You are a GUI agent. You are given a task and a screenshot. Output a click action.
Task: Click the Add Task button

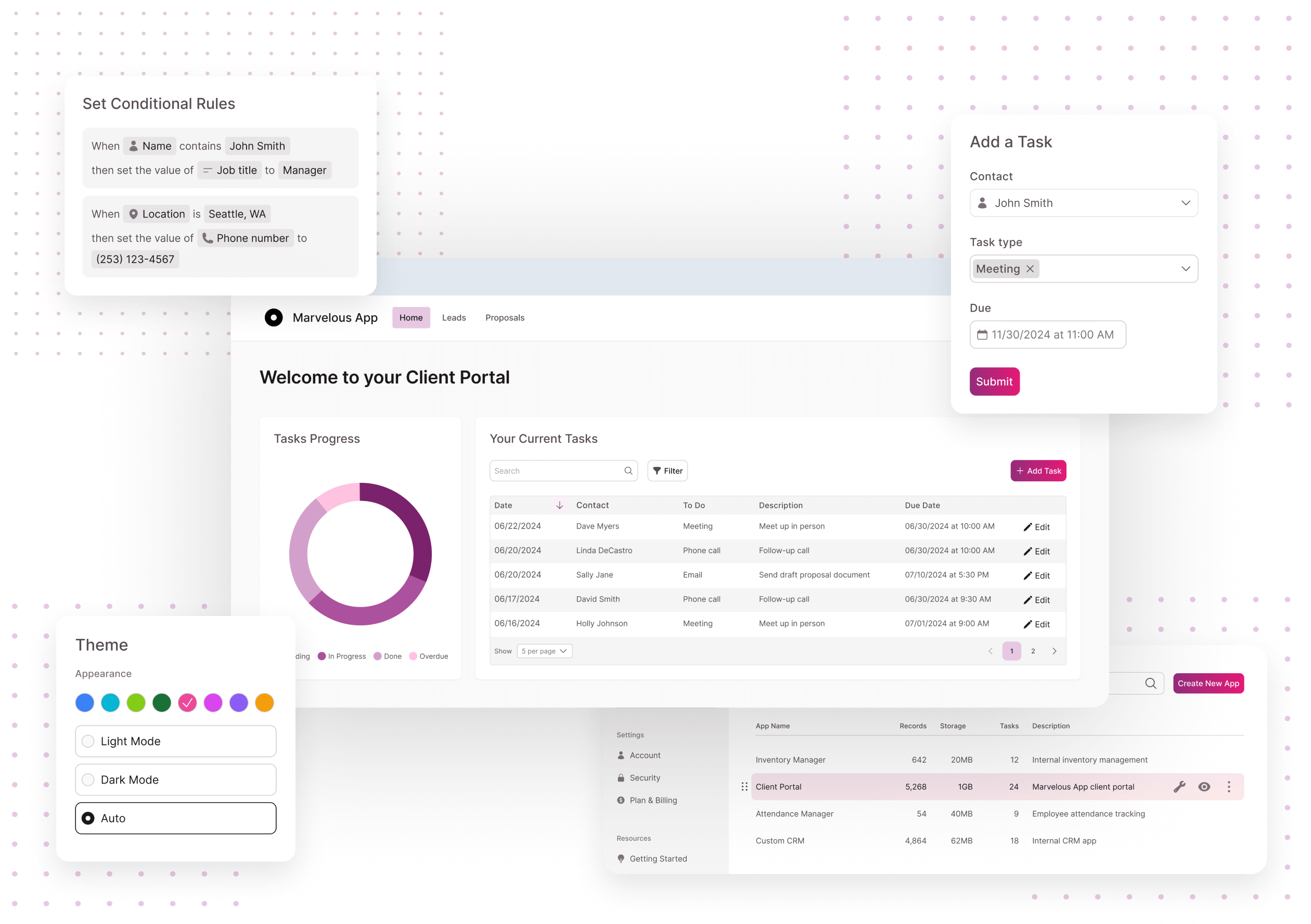tap(1038, 470)
